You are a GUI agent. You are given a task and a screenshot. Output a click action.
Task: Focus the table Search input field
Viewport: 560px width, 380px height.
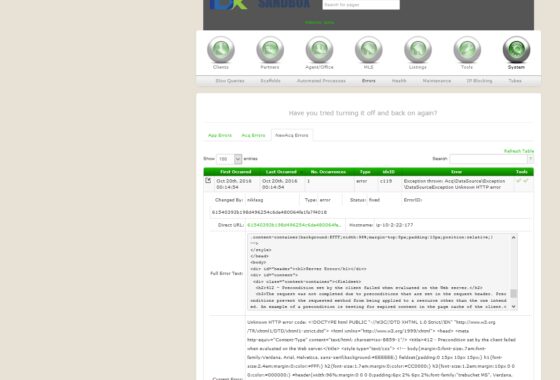[491, 159]
